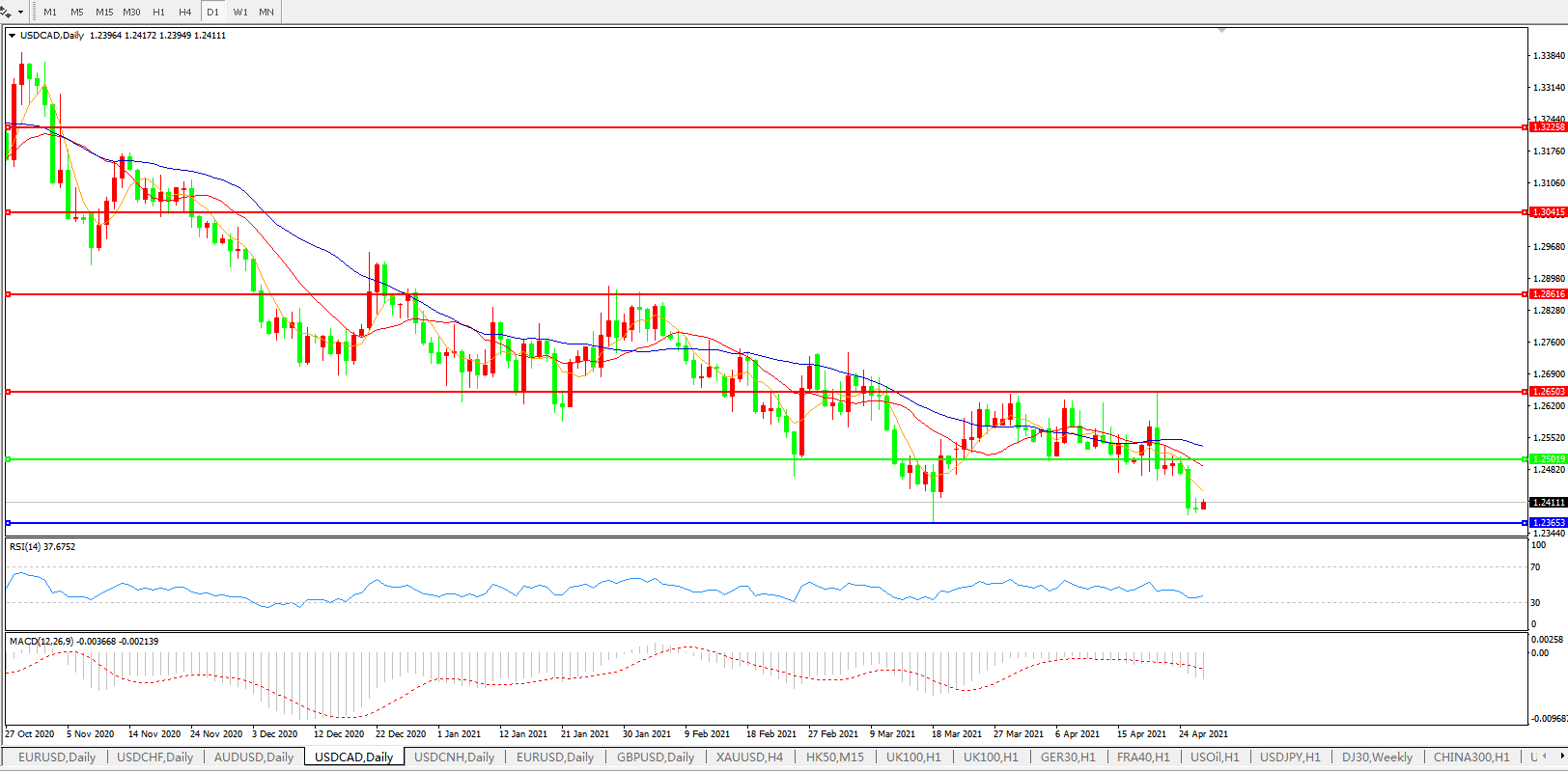The width and height of the screenshot is (1568, 771).
Task: Click the toolbar drag grip before M1
Action: 35,12
